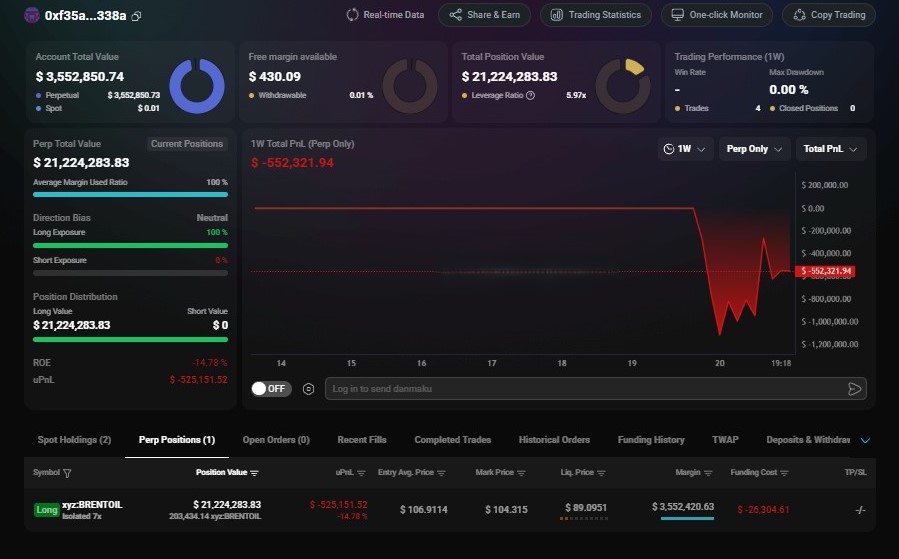
Task: Switch to Perp Positions (1) tab
Action: tap(177, 440)
